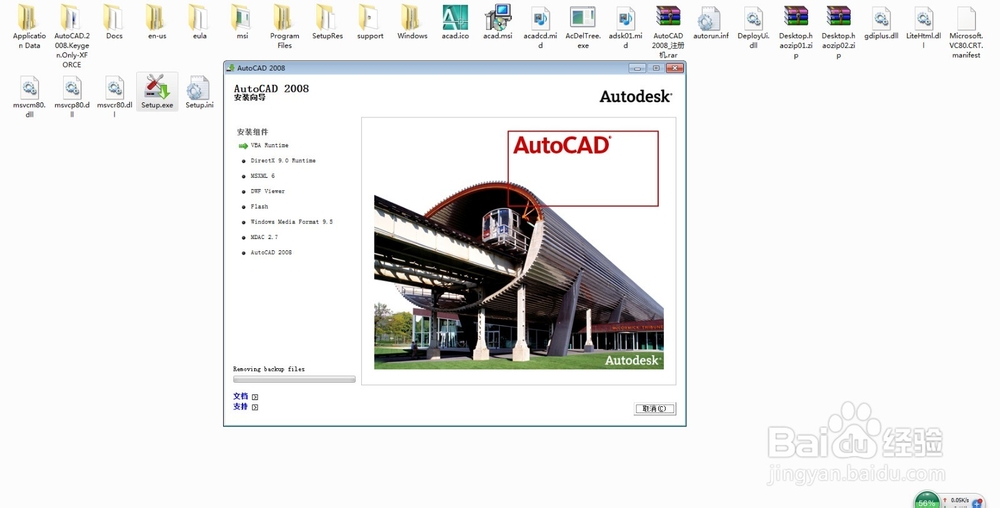Click the Windows Media Format 9.5 entry
Screen dimensions: 1000x508
click(x=291, y=222)
